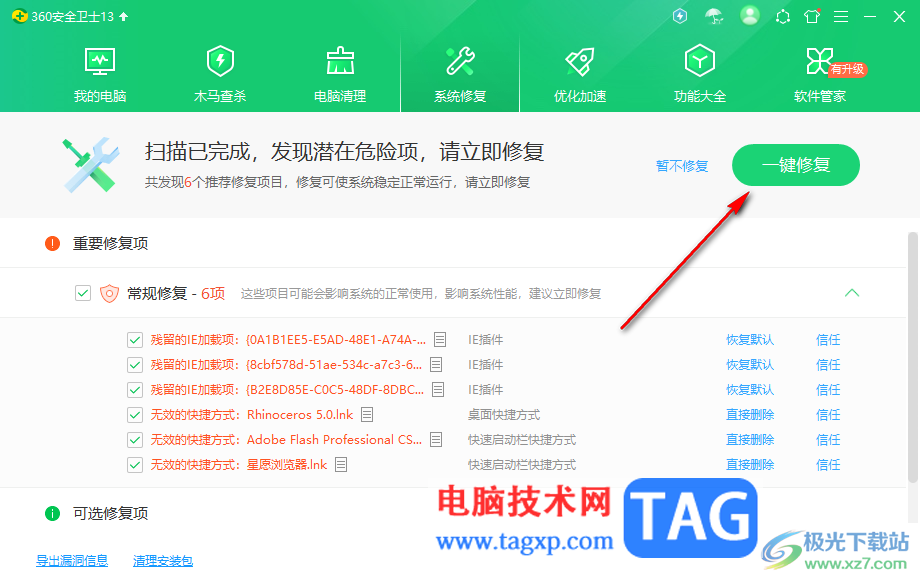Open 电脑清理 tab
Image resolution: width=920 pixels, height=580 pixels.
click(340, 74)
